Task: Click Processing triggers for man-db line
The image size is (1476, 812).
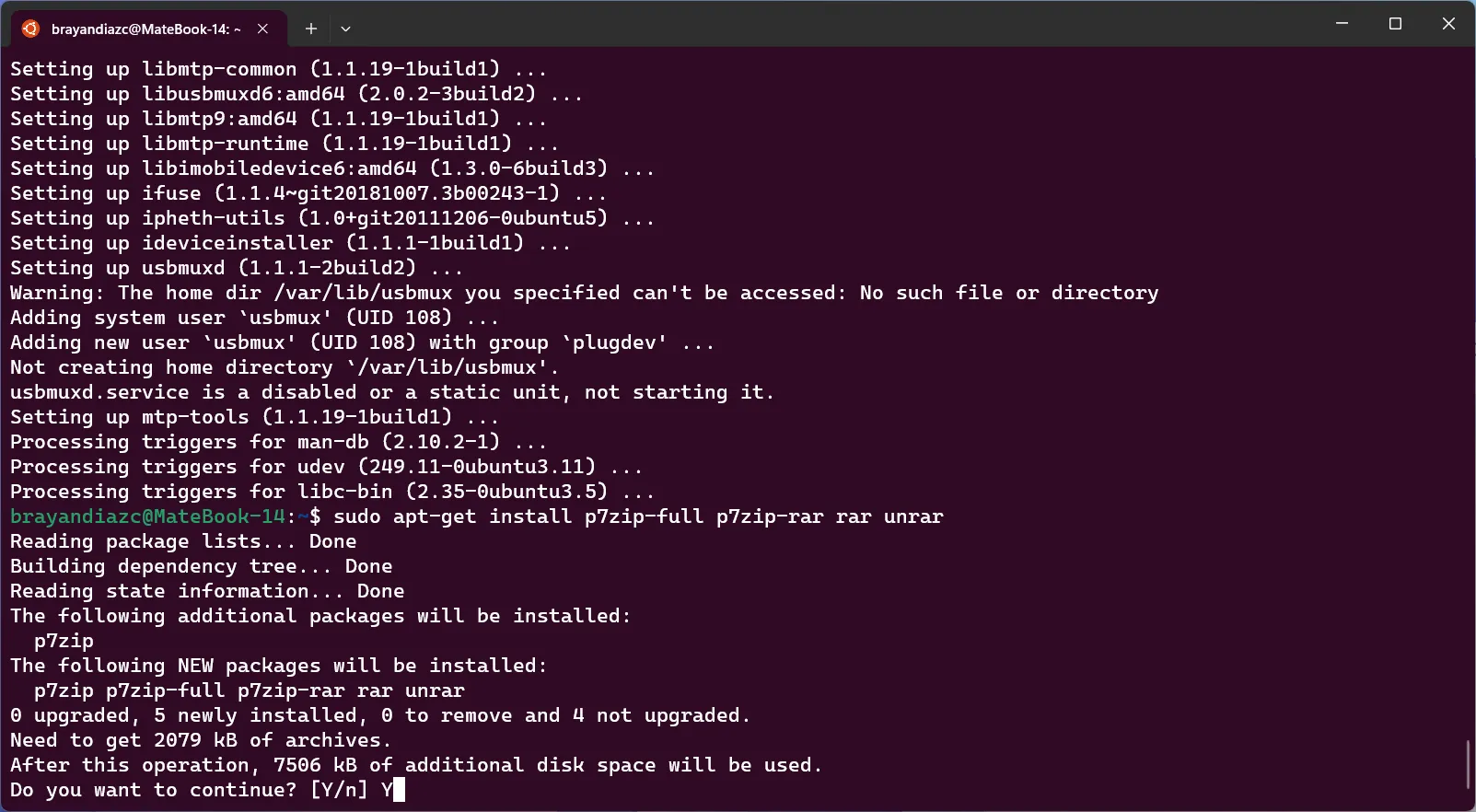Action: (x=278, y=442)
